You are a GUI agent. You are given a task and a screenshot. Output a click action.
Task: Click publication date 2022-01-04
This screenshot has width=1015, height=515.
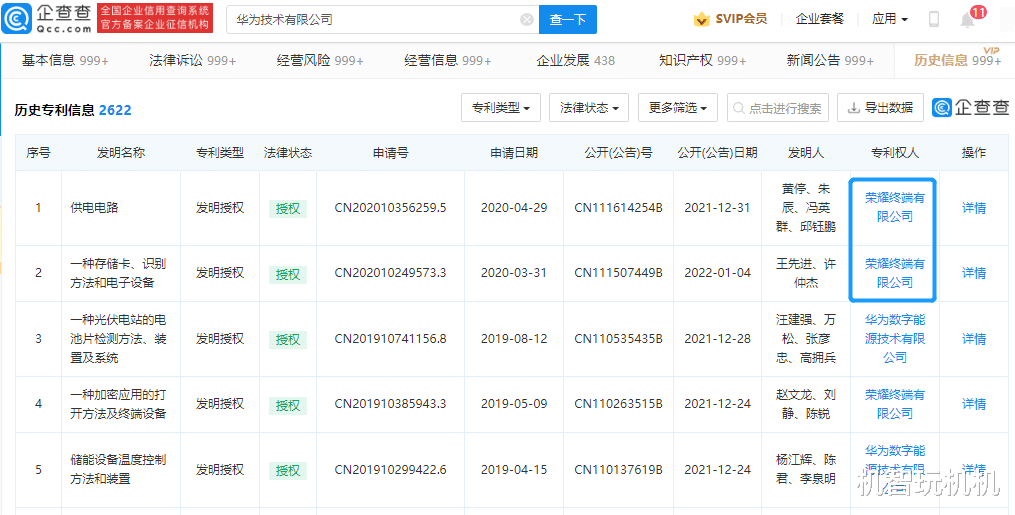point(717,273)
